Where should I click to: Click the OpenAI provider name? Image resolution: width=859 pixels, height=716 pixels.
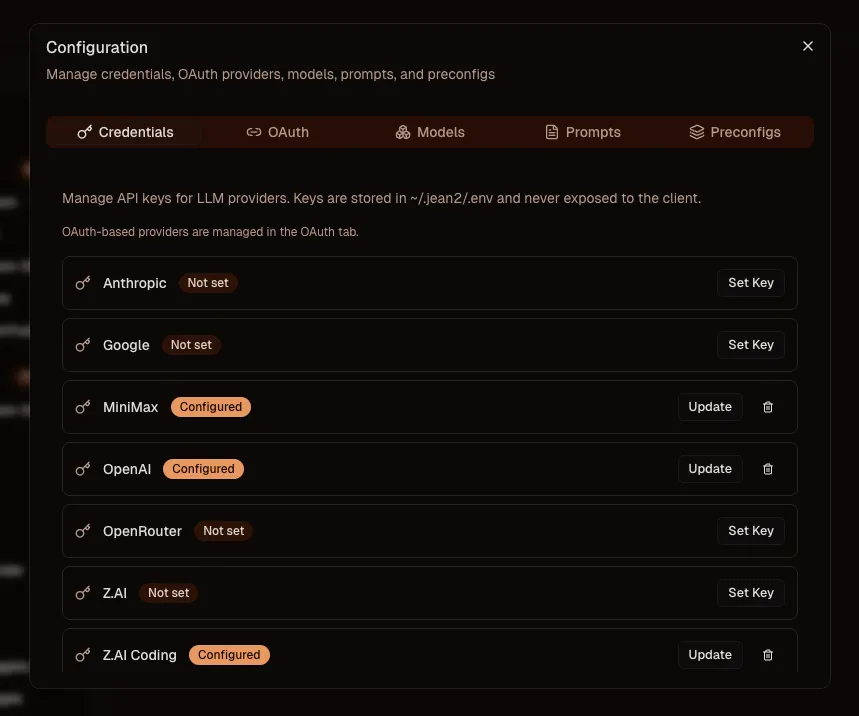point(127,469)
